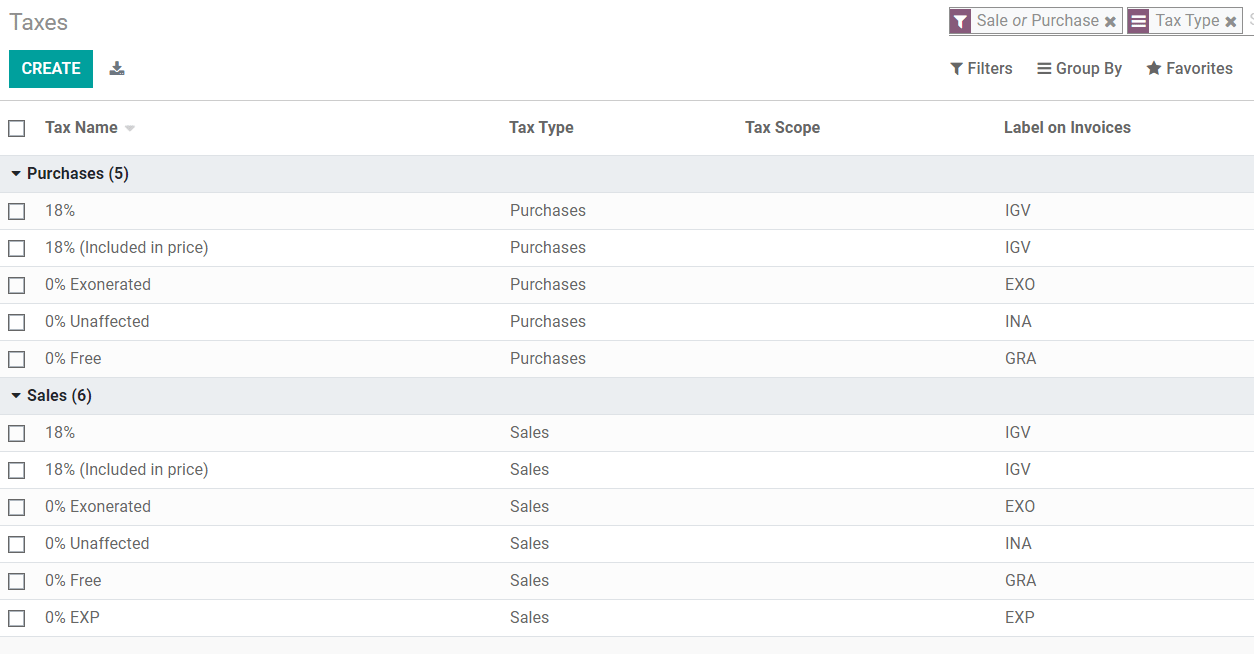
Task: Click the download/export icon next to Create
Action: coord(117,69)
